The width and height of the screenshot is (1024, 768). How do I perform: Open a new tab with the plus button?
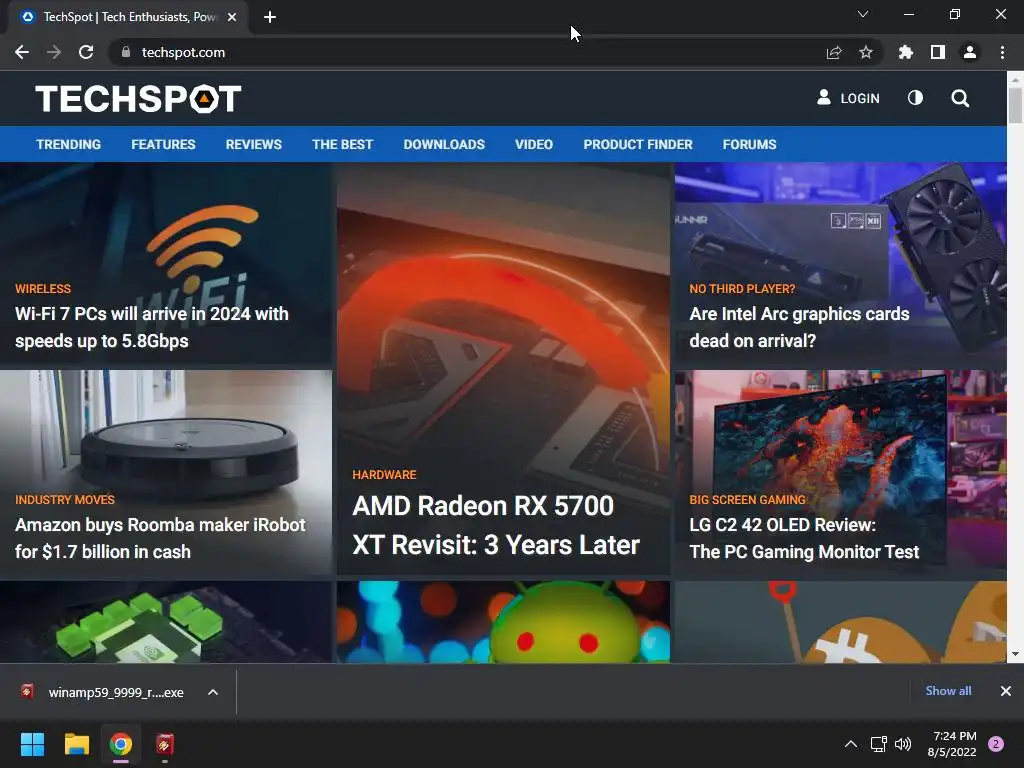click(270, 17)
